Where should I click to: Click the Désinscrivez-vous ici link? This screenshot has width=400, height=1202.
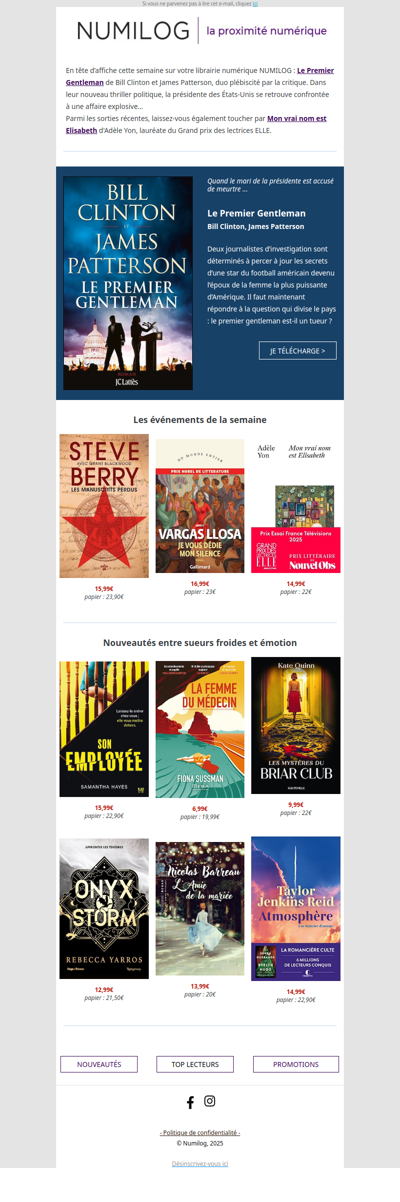[200, 1163]
